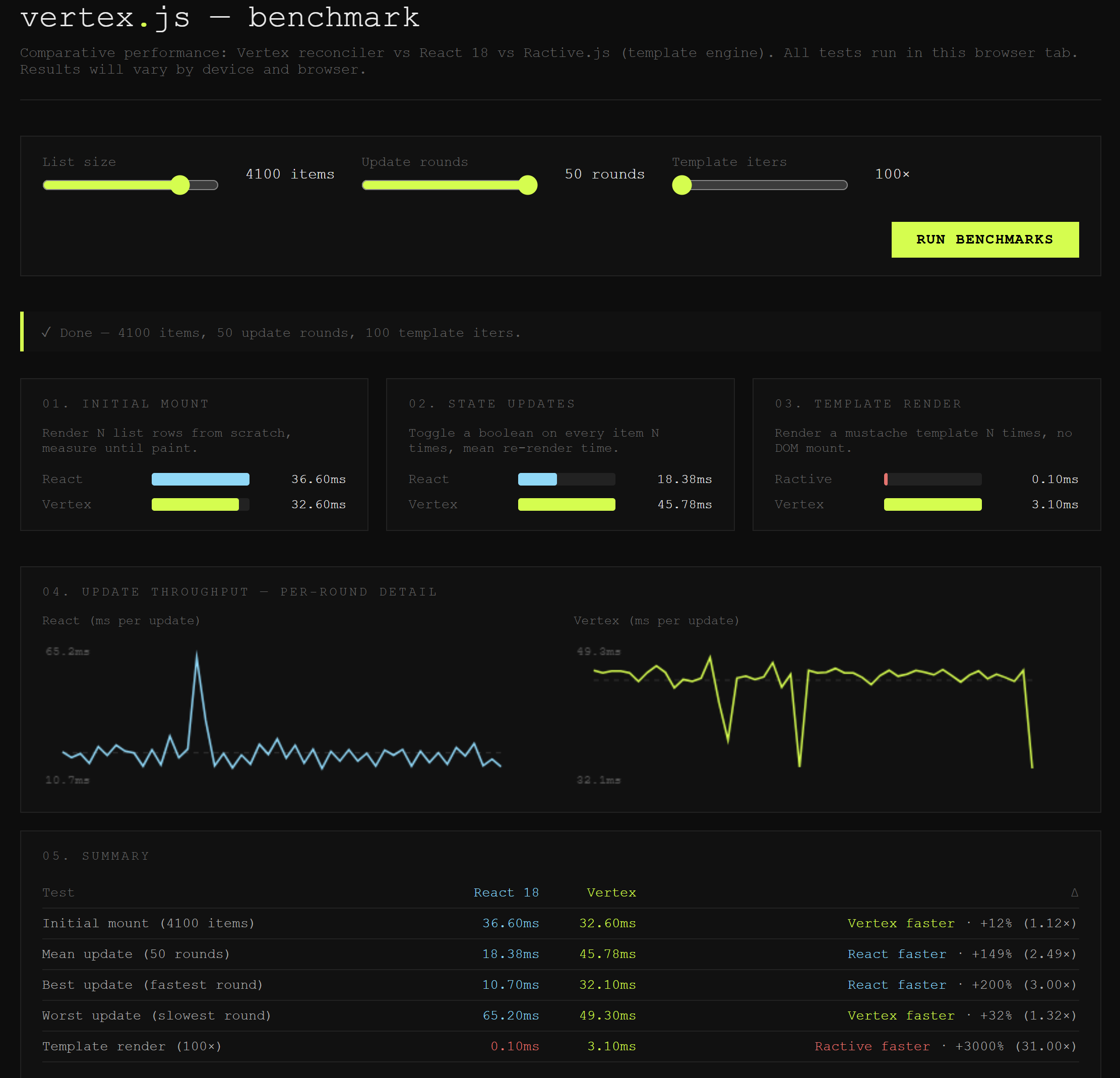
Task: Click the checkmark in the Done status message
Action: coord(46,332)
